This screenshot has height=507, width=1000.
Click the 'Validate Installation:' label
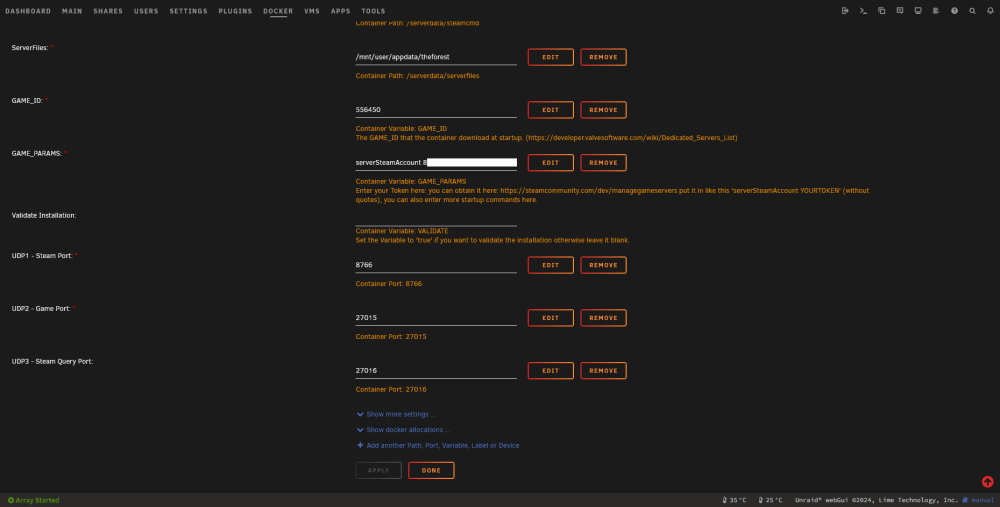[43, 216]
